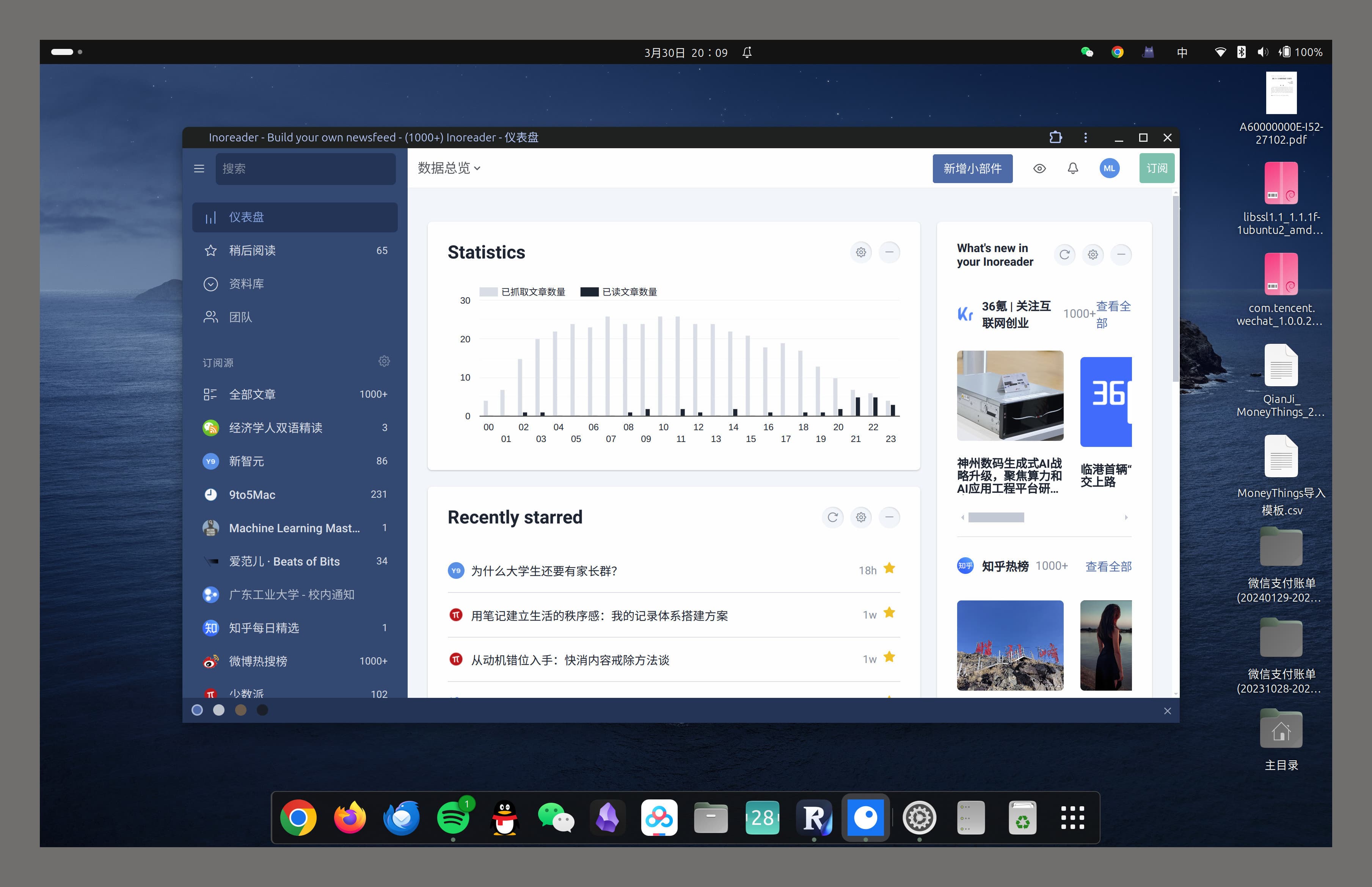The width and height of the screenshot is (1372, 887).
Task: Refresh the Recently starred widget
Action: [x=833, y=517]
